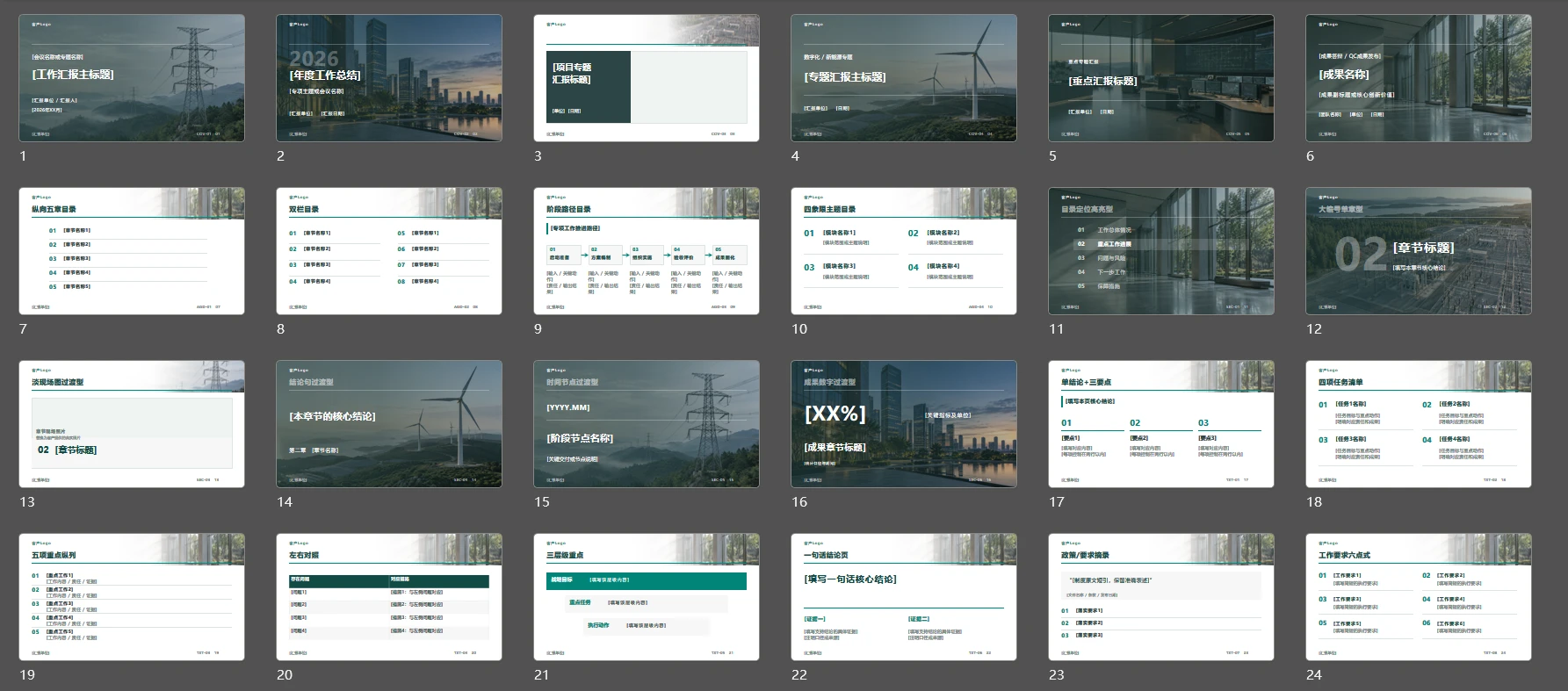
Task: Open slide 24 工作要求六点式 thumbnail
Action: click(x=1419, y=597)
